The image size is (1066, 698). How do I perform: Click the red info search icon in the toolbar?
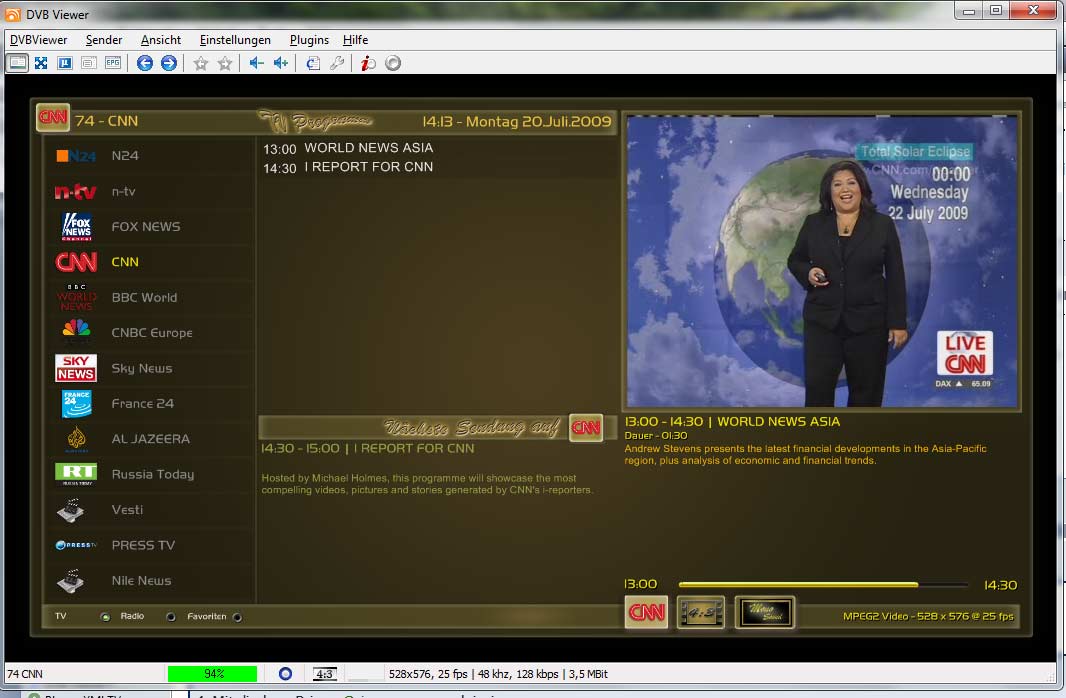pos(368,63)
